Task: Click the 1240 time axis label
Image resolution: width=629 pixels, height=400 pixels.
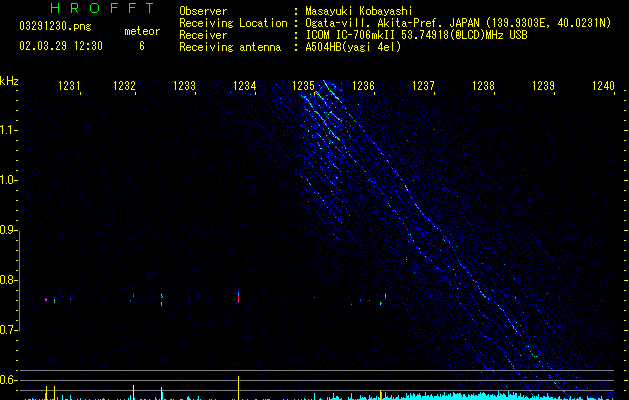Action: click(603, 86)
